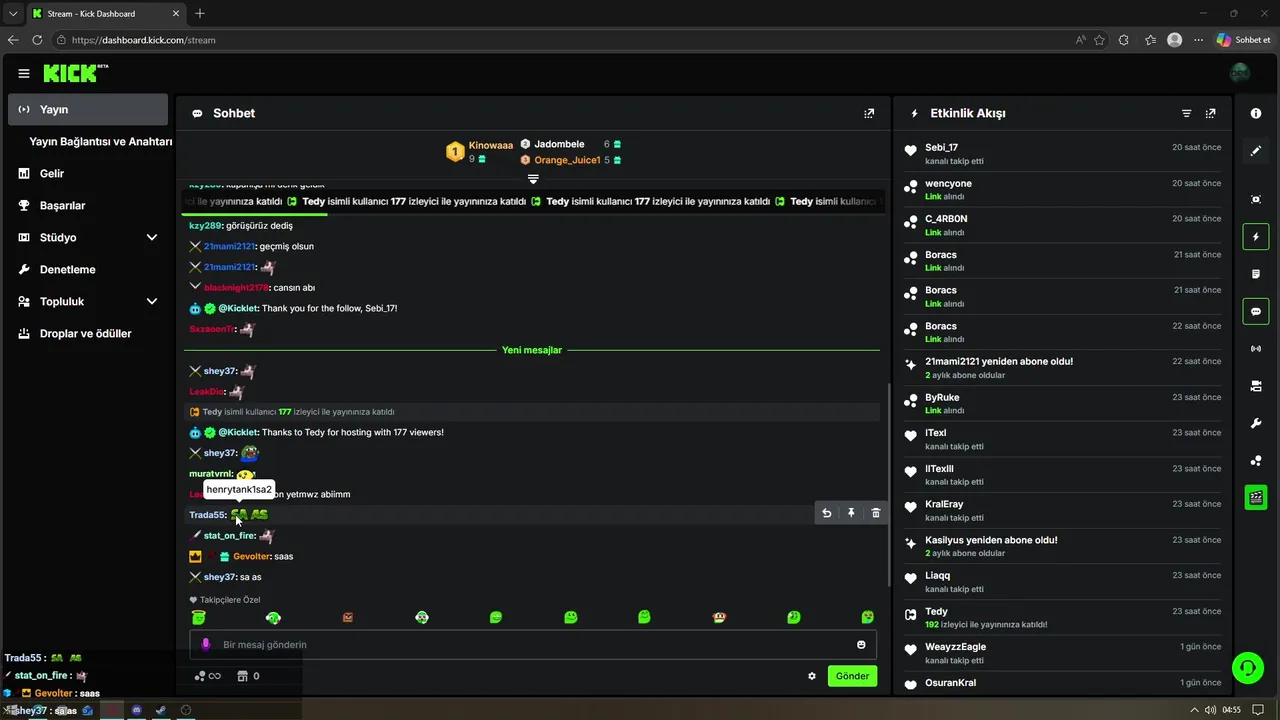Image resolution: width=1280 pixels, height=720 pixels.
Task: Open WeayzzEagle follow event
Action: [1063, 653]
